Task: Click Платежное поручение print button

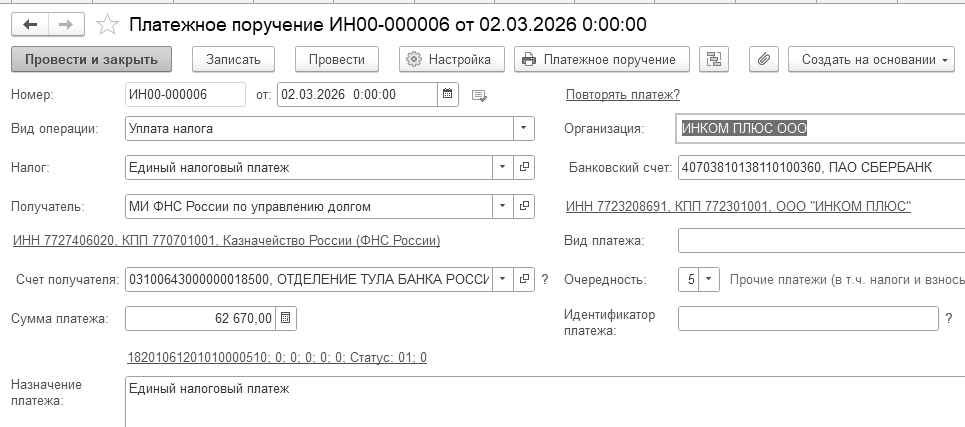Action: click(601, 59)
